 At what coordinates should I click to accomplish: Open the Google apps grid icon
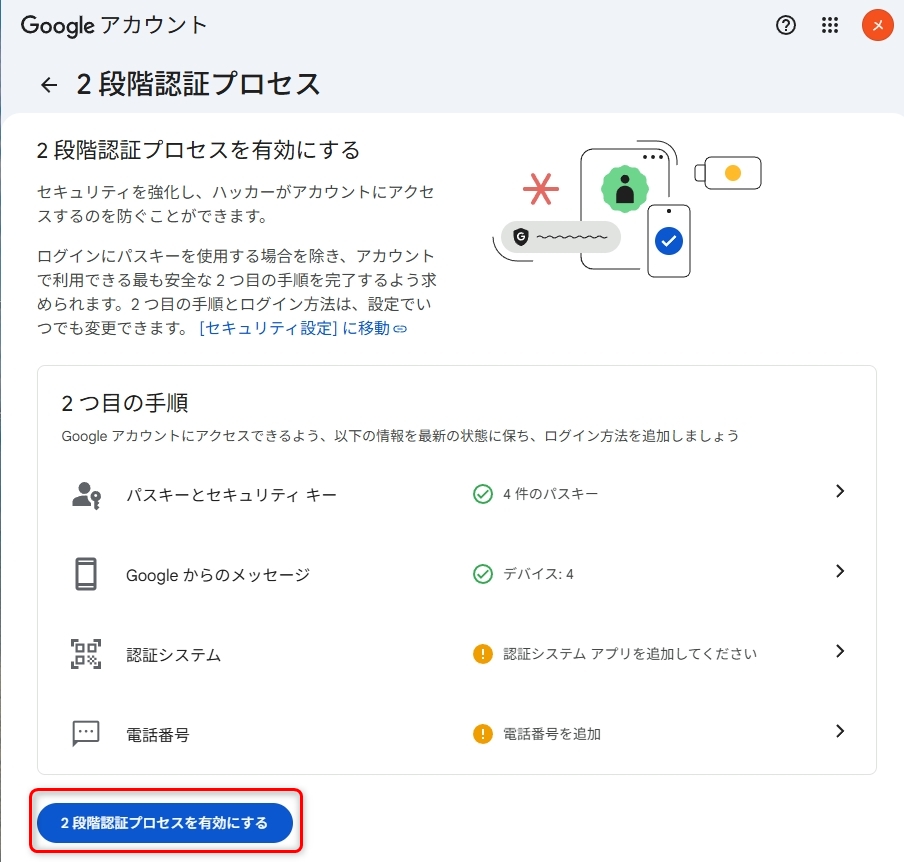click(830, 25)
